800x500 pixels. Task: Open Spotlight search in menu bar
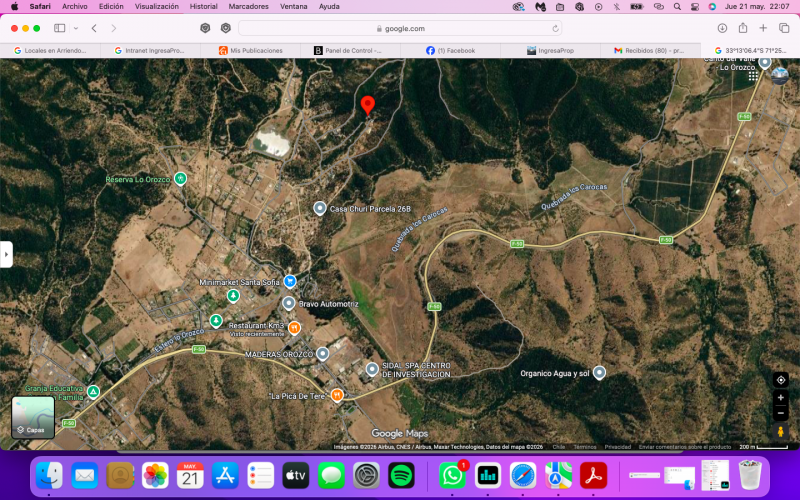(677, 7)
